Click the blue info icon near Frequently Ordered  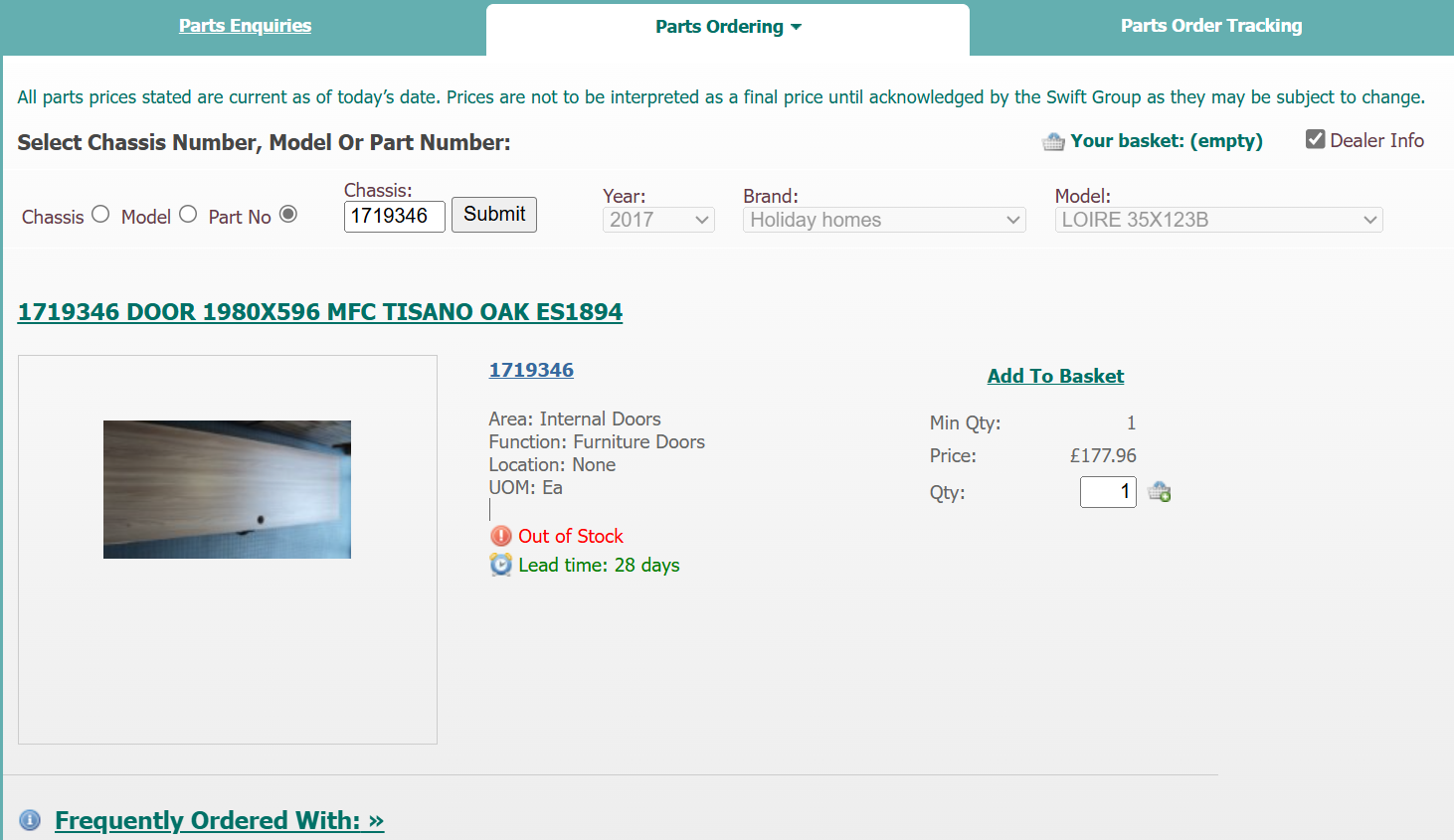click(30, 820)
